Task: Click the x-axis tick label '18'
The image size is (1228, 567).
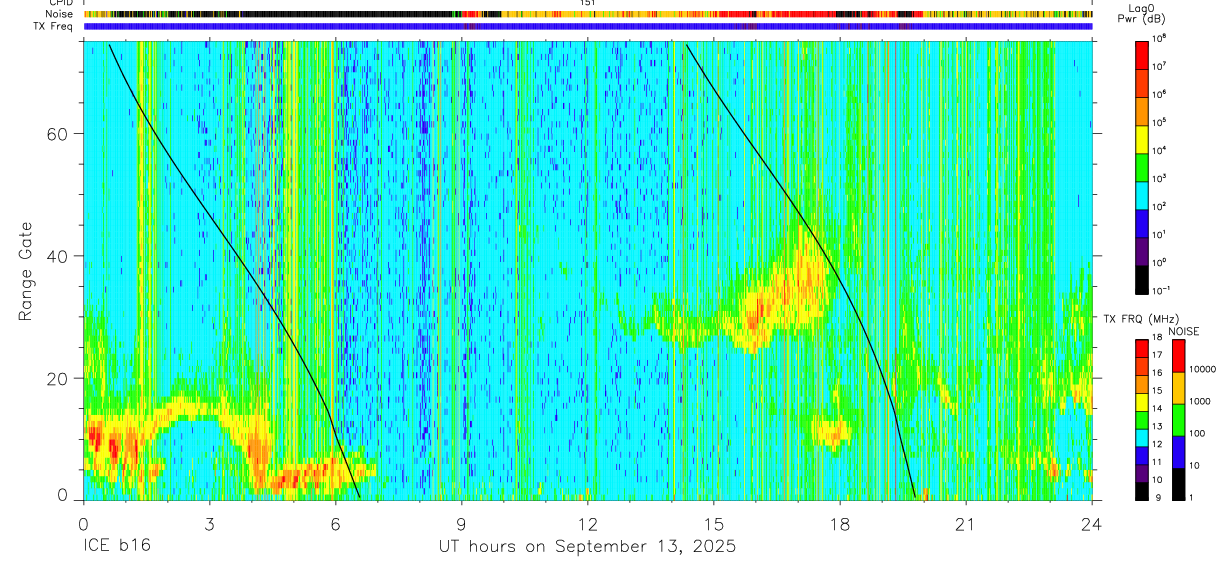Action: tap(840, 524)
